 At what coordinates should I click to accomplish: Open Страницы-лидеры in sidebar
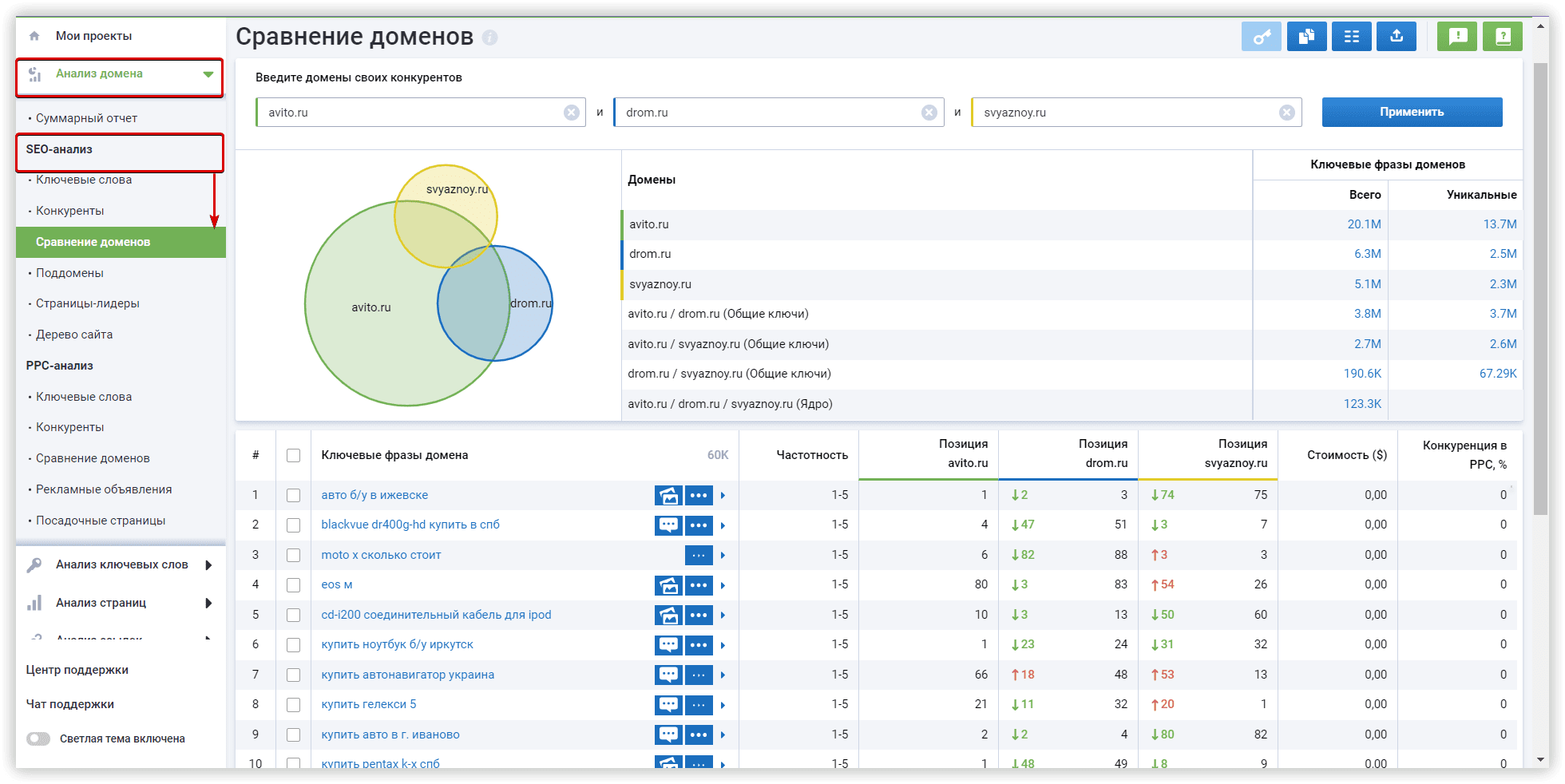(x=88, y=303)
